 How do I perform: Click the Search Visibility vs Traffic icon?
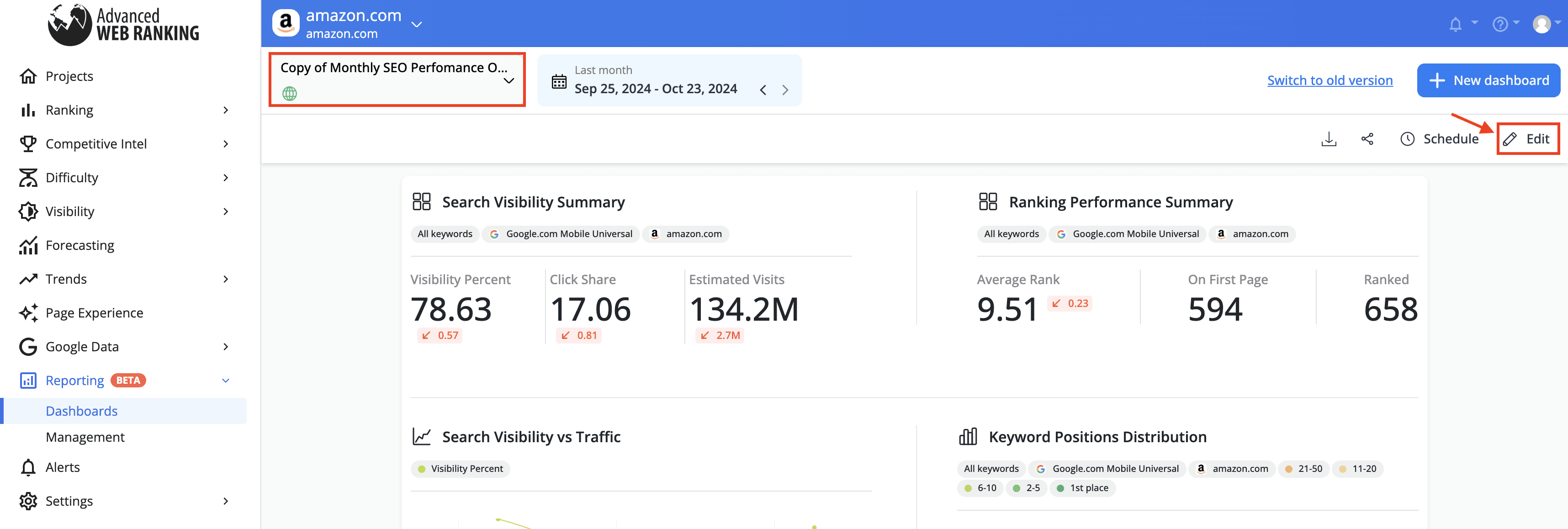(x=421, y=436)
